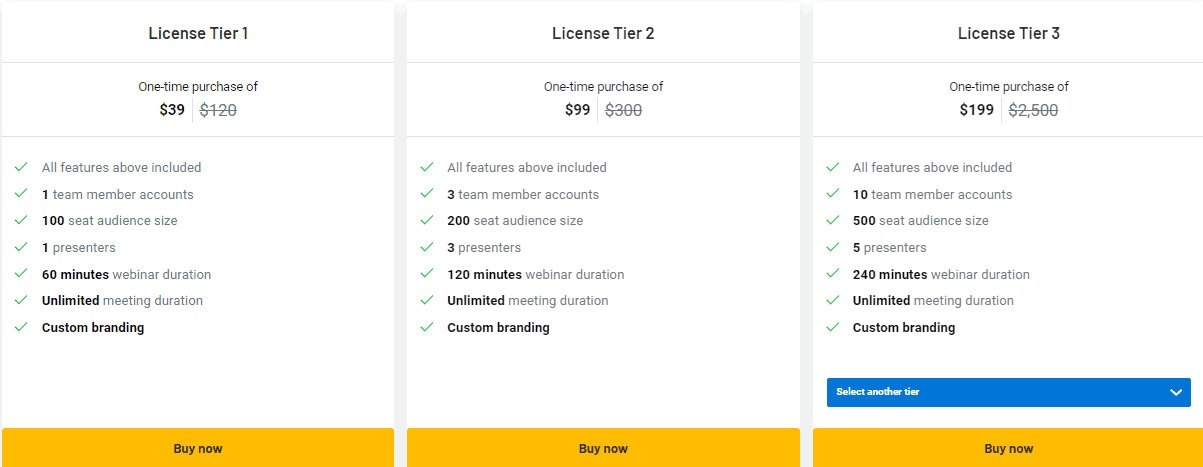
Task: Click the 3 presenters text
Action: pos(484,247)
